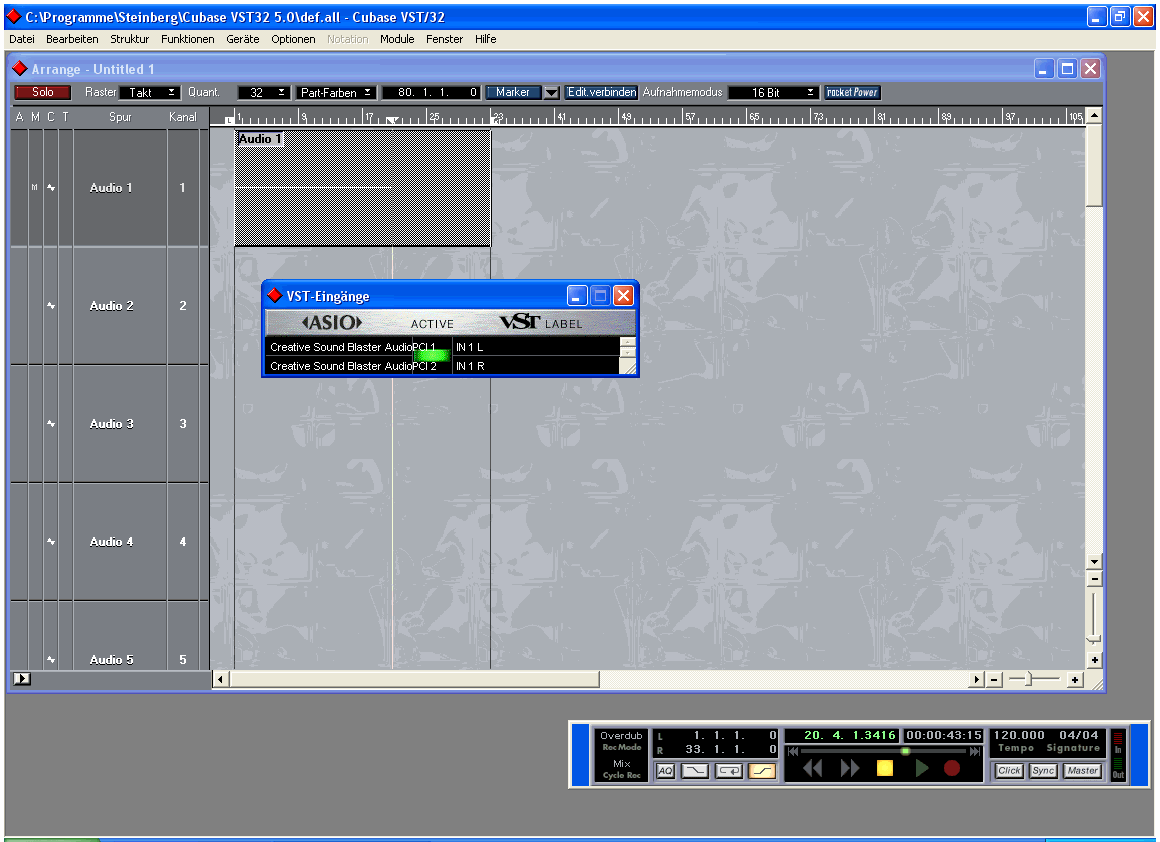Open the Fenster menu

point(444,39)
